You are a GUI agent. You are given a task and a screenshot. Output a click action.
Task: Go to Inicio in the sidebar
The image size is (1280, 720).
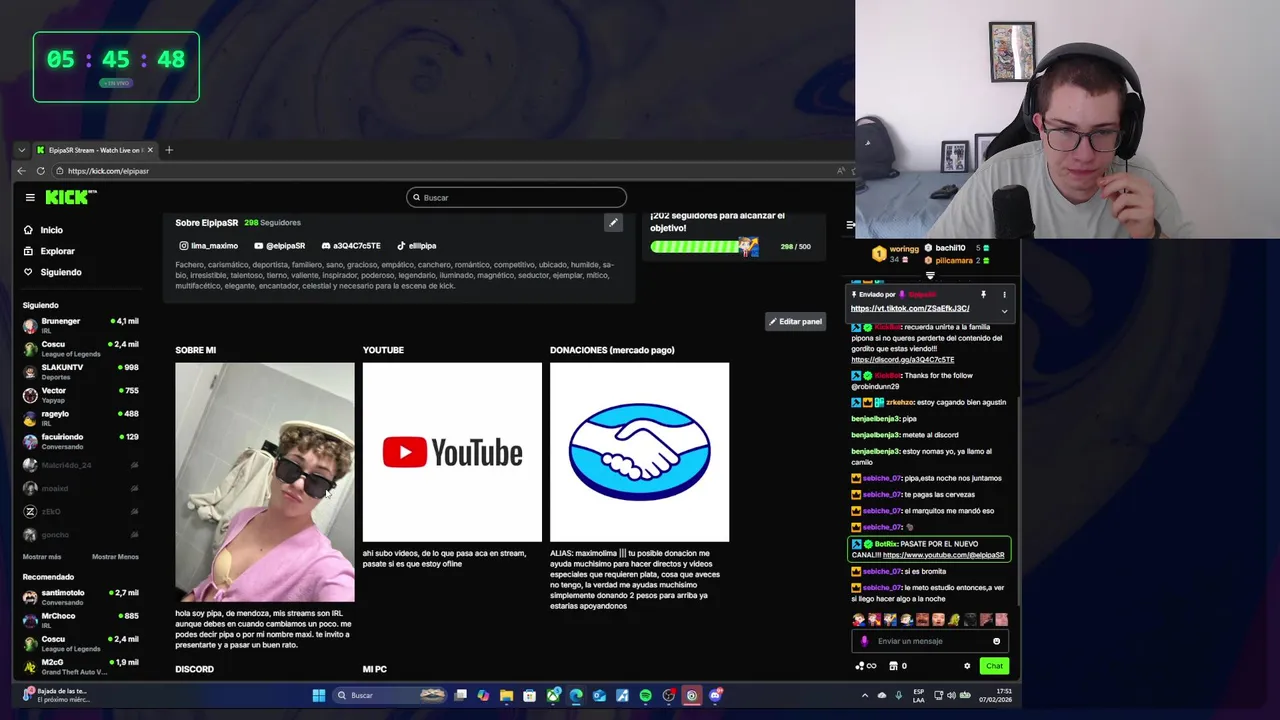[x=43, y=230]
